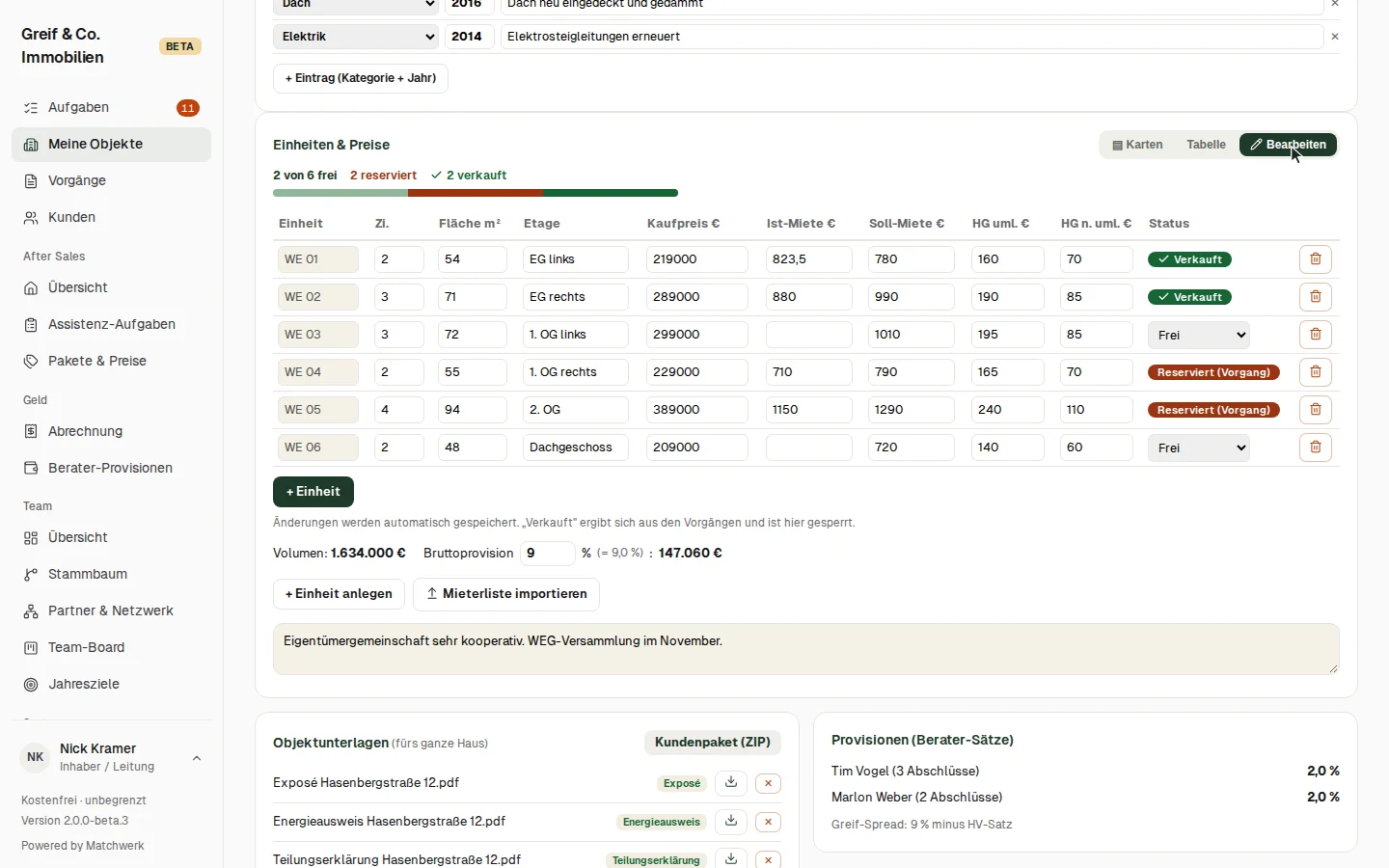
Task: Click Mieterliste importieren
Action: pyautogui.click(x=506, y=594)
